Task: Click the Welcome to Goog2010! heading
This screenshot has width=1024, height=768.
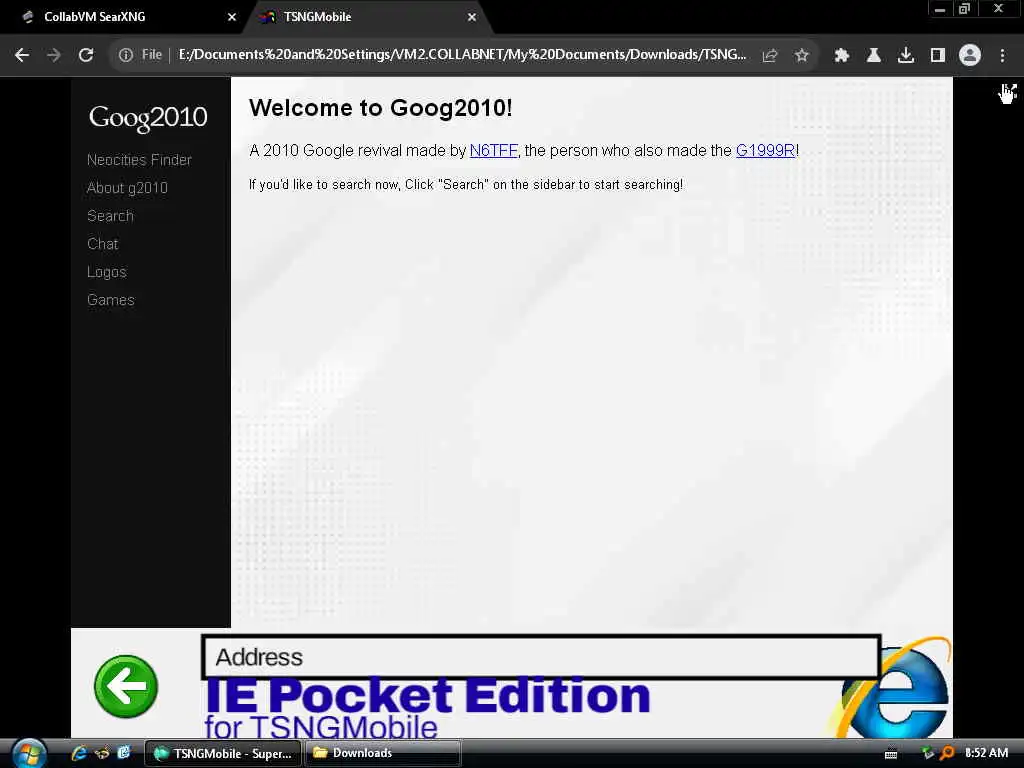Action: (381, 108)
